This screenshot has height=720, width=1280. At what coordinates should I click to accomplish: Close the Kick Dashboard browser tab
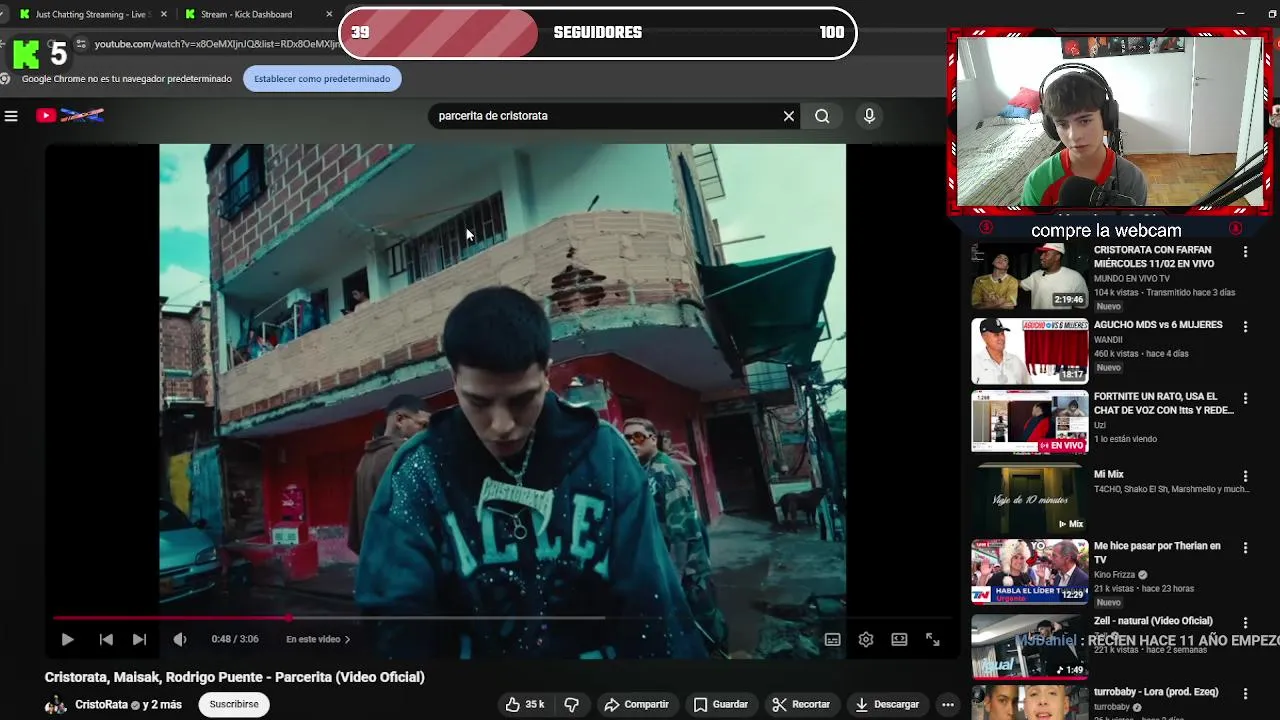coord(330,14)
